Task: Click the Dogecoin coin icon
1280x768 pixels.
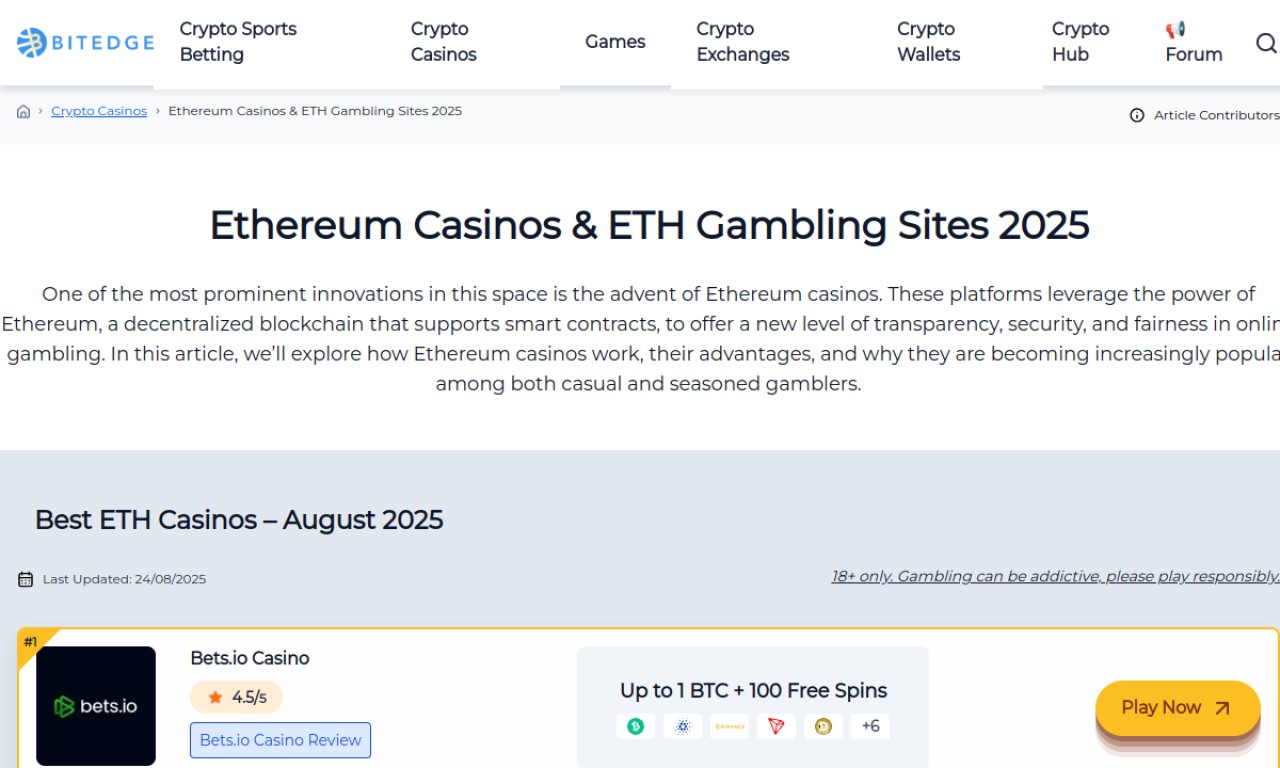Action: (x=824, y=727)
